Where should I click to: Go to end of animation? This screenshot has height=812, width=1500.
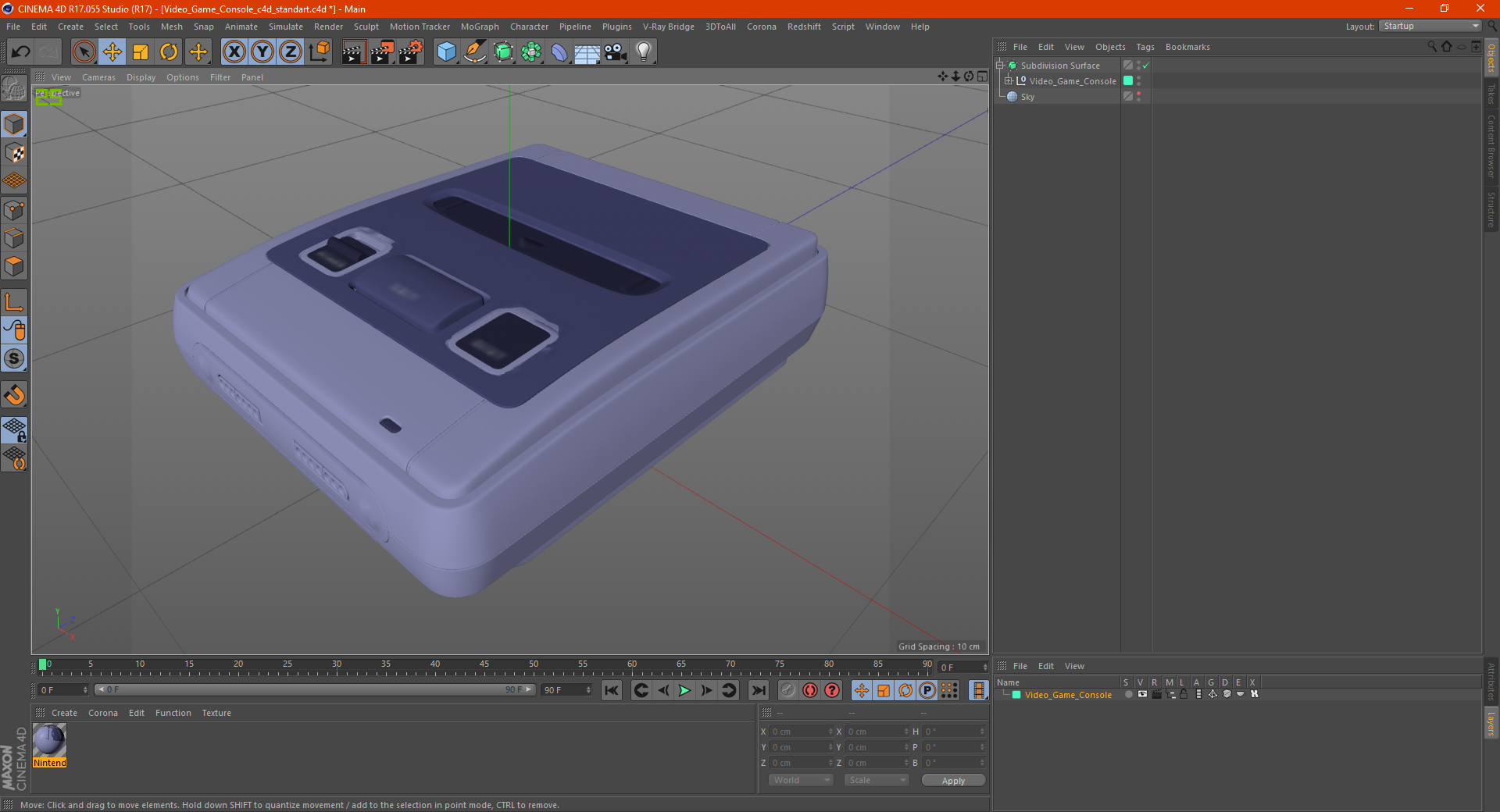click(x=758, y=690)
